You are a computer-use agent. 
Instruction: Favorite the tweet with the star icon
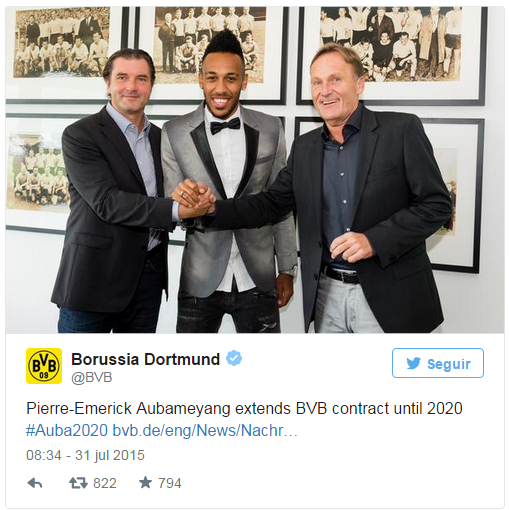[145, 482]
